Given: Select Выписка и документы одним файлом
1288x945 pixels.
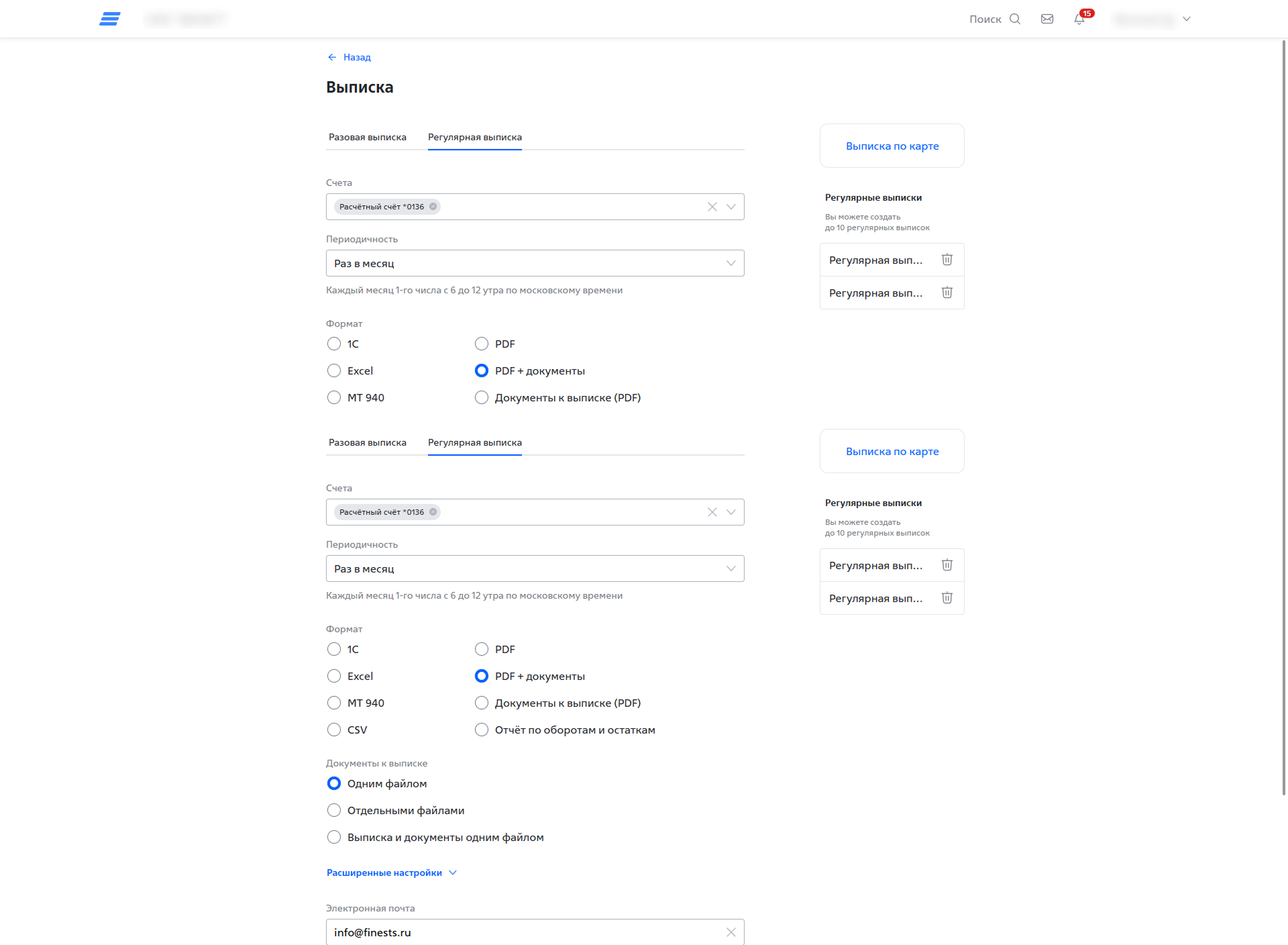Looking at the screenshot, I should tap(334, 837).
